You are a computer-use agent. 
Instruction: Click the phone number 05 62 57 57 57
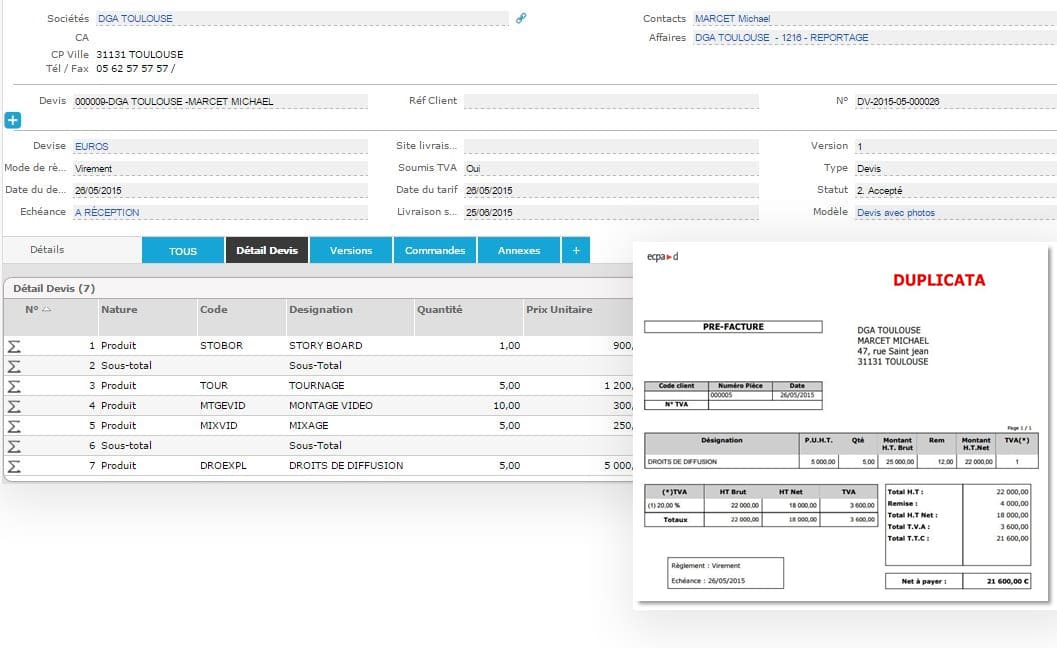[132, 69]
